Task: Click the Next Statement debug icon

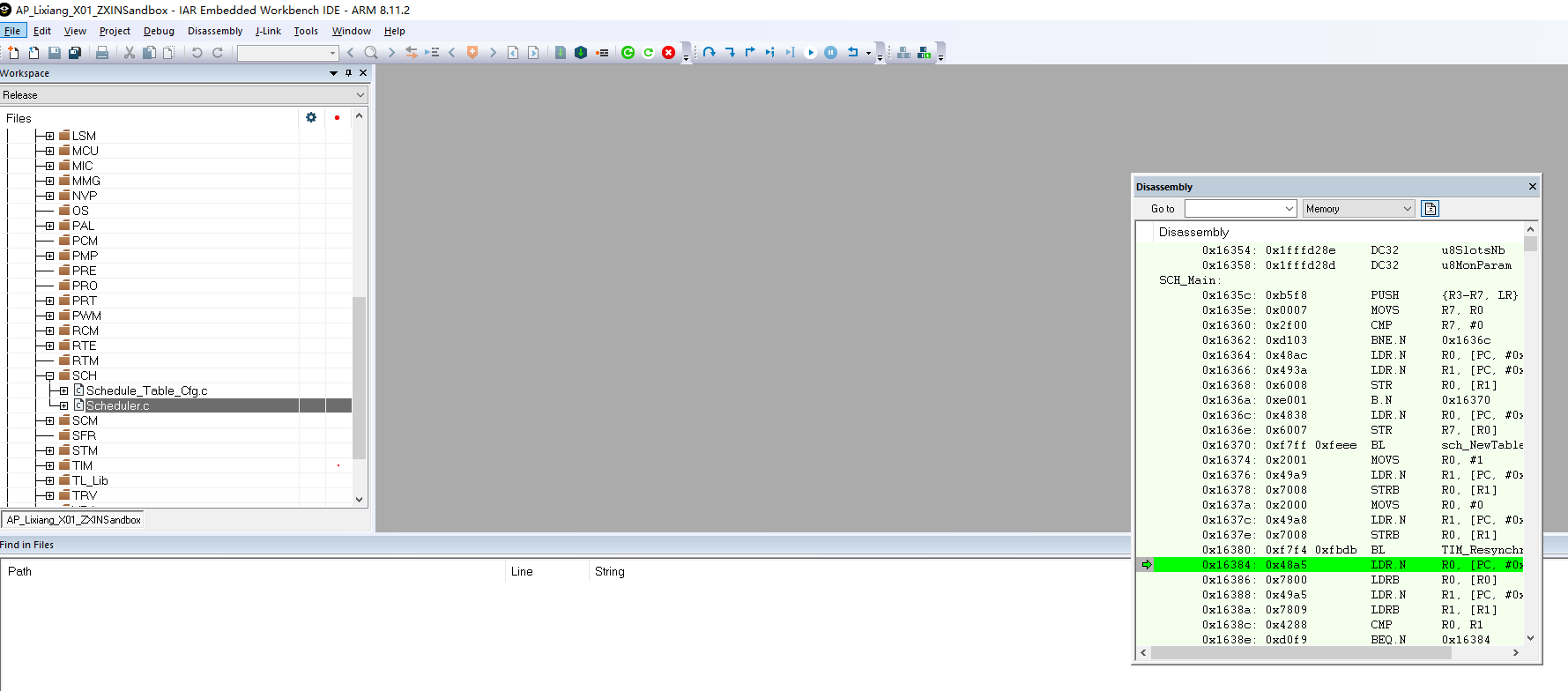Action: (x=770, y=53)
